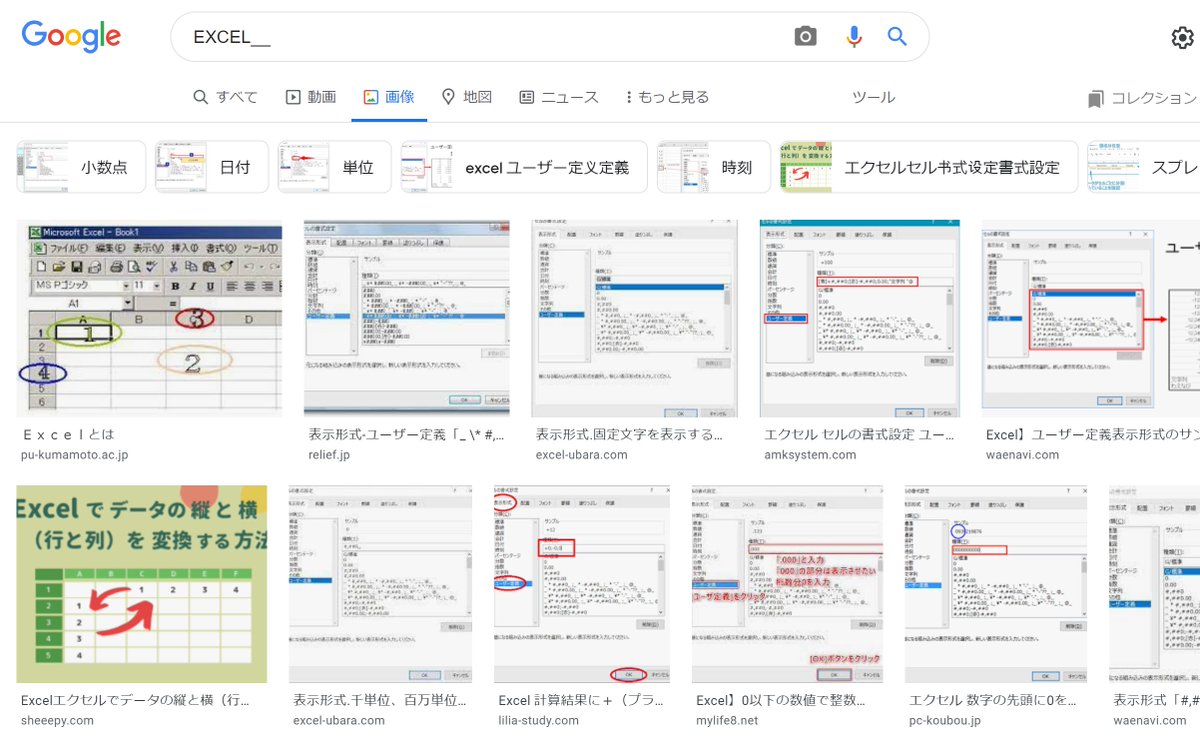The width and height of the screenshot is (1200, 737).
Task: Click Excel 計算結果に＋（プラ title
Action: coord(582,701)
